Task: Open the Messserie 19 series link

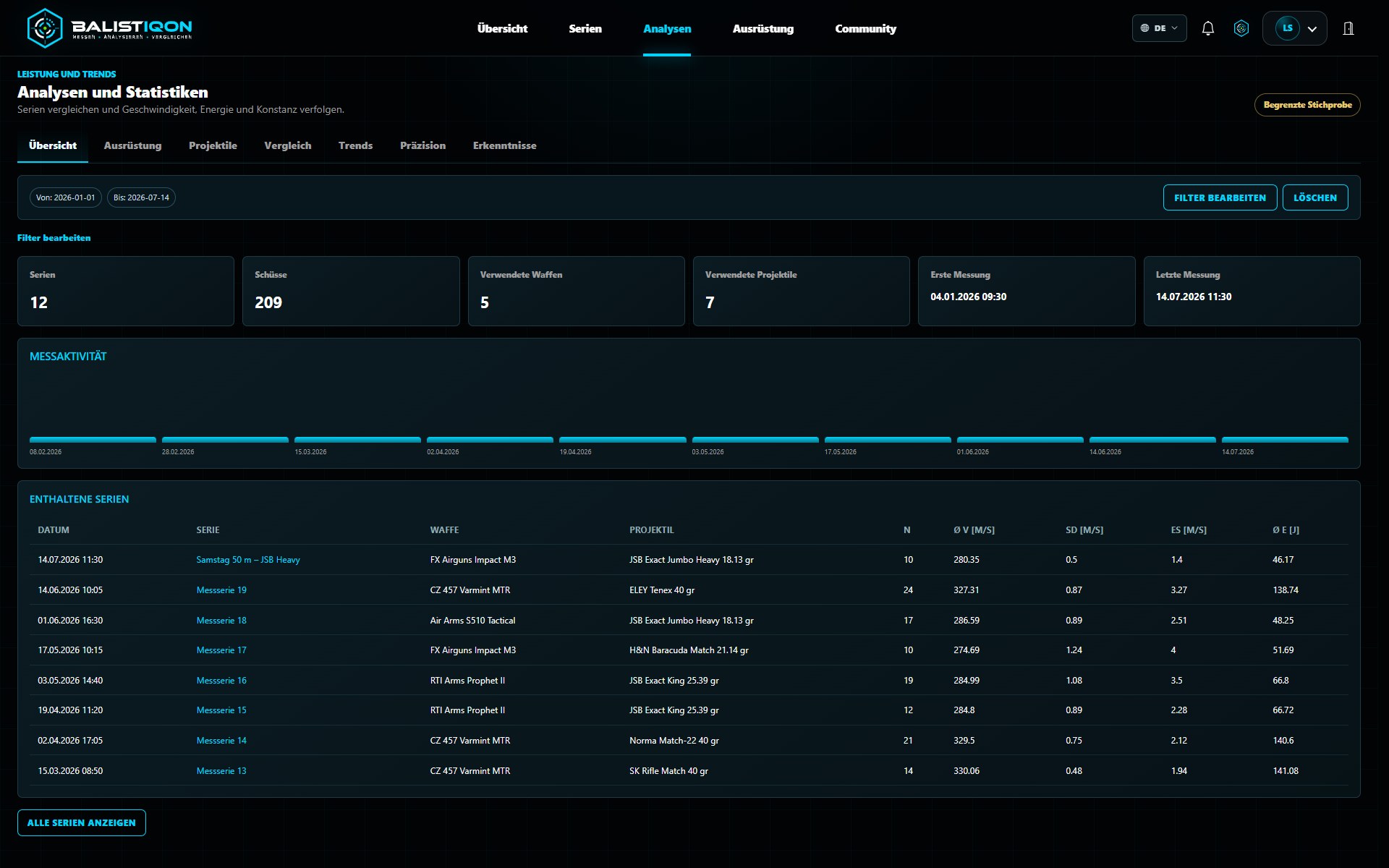Action: (x=221, y=590)
